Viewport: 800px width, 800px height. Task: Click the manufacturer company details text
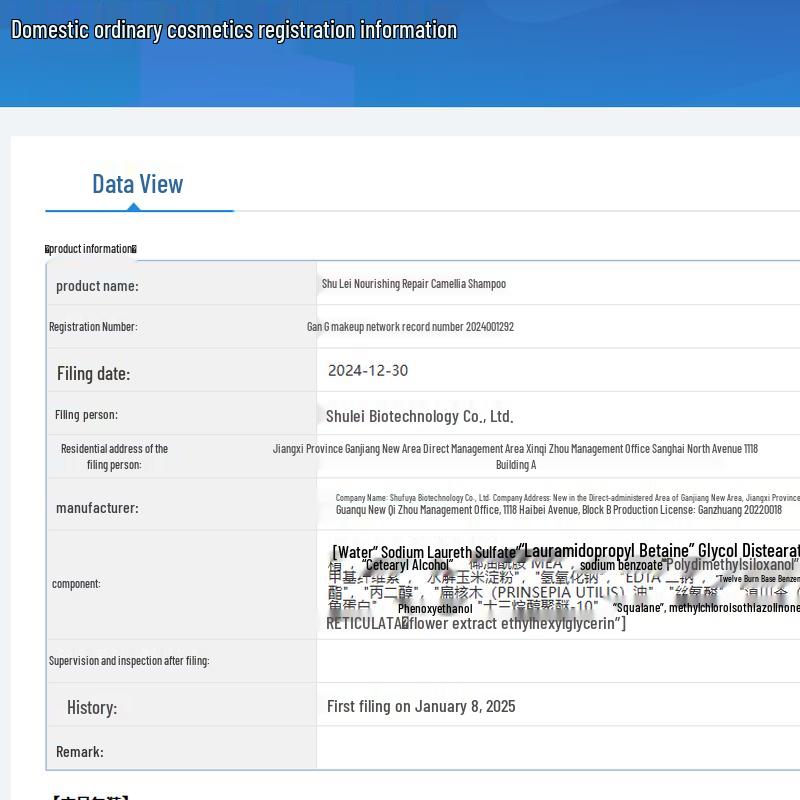tap(560, 504)
